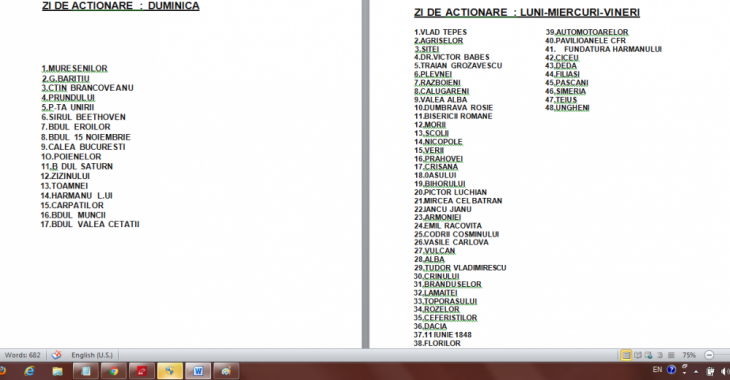Open Windows Explorer folder in taskbar
Image resolution: width=730 pixels, height=380 pixels.
click(x=57, y=371)
